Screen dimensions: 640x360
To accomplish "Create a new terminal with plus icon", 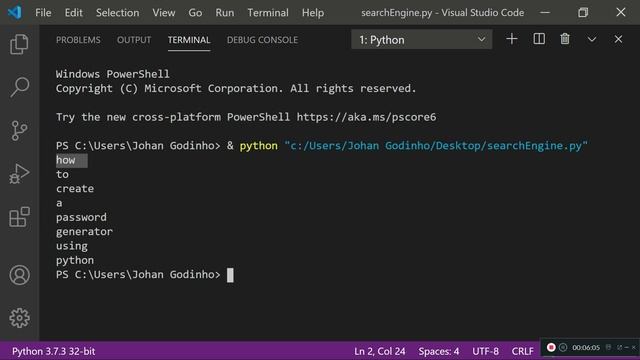I will click(x=511, y=39).
